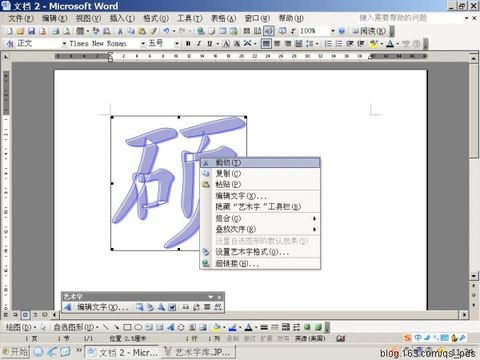This screenshot has width=480, height=360.
Task: Expand the 叠放次序 submenu in context menu
Action: (x=314, y=229)
